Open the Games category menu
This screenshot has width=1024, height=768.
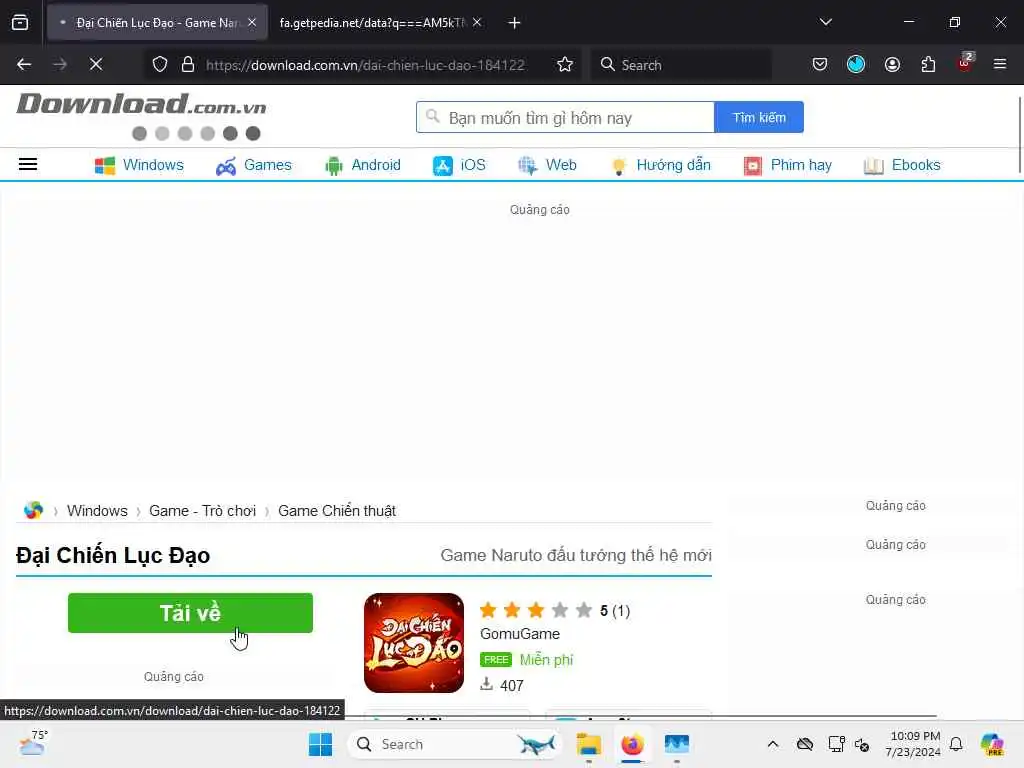point(254,165)
